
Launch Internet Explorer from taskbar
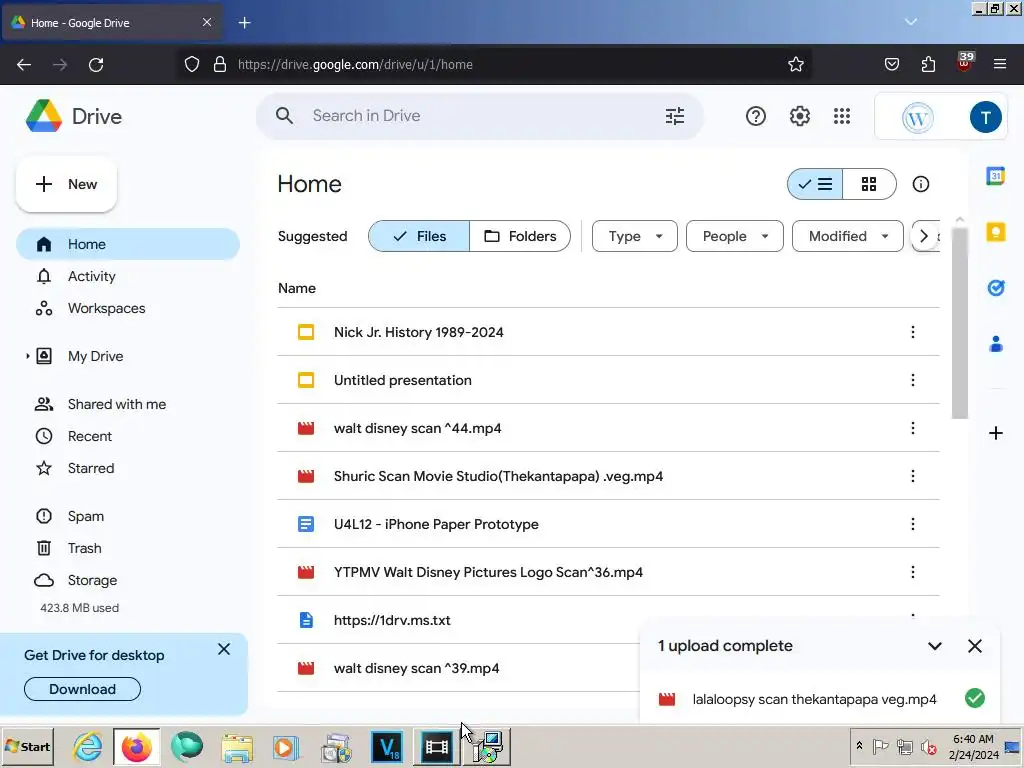(87, 747)
